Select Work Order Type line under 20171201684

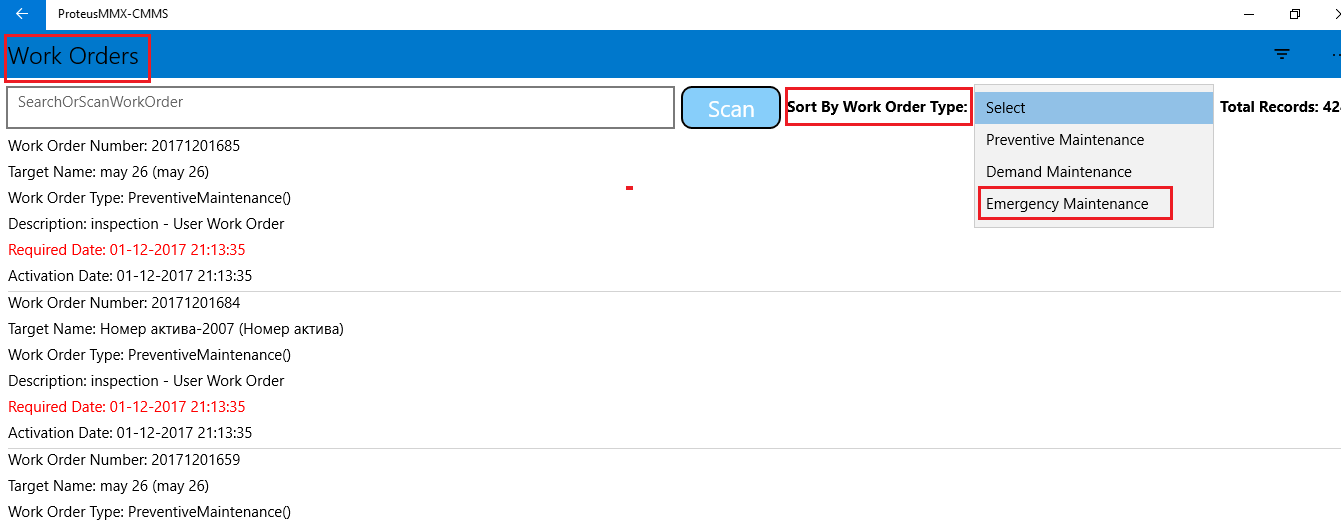150,355
